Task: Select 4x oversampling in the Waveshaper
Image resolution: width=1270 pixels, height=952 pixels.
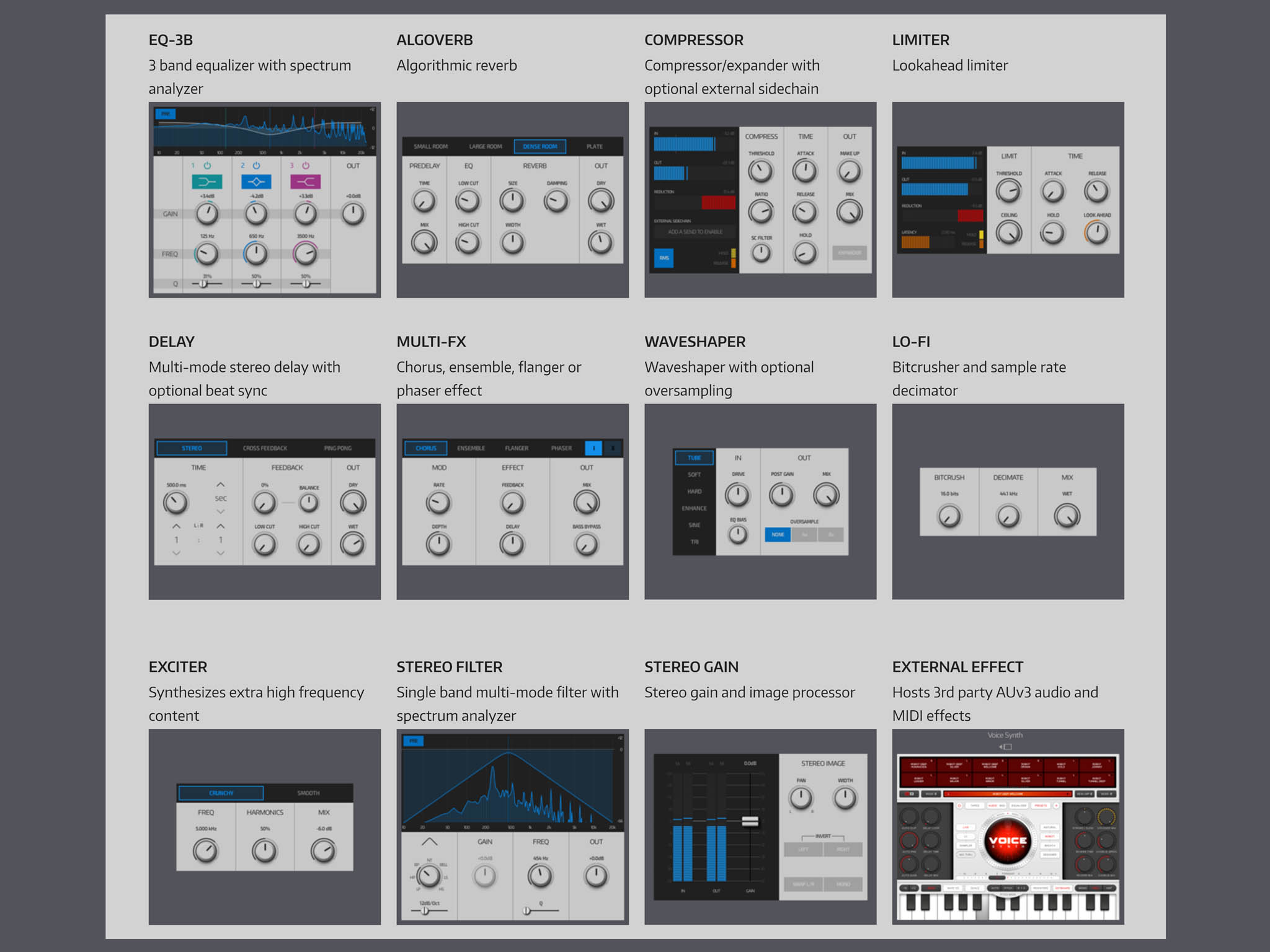Action: (x=804, y=534)
